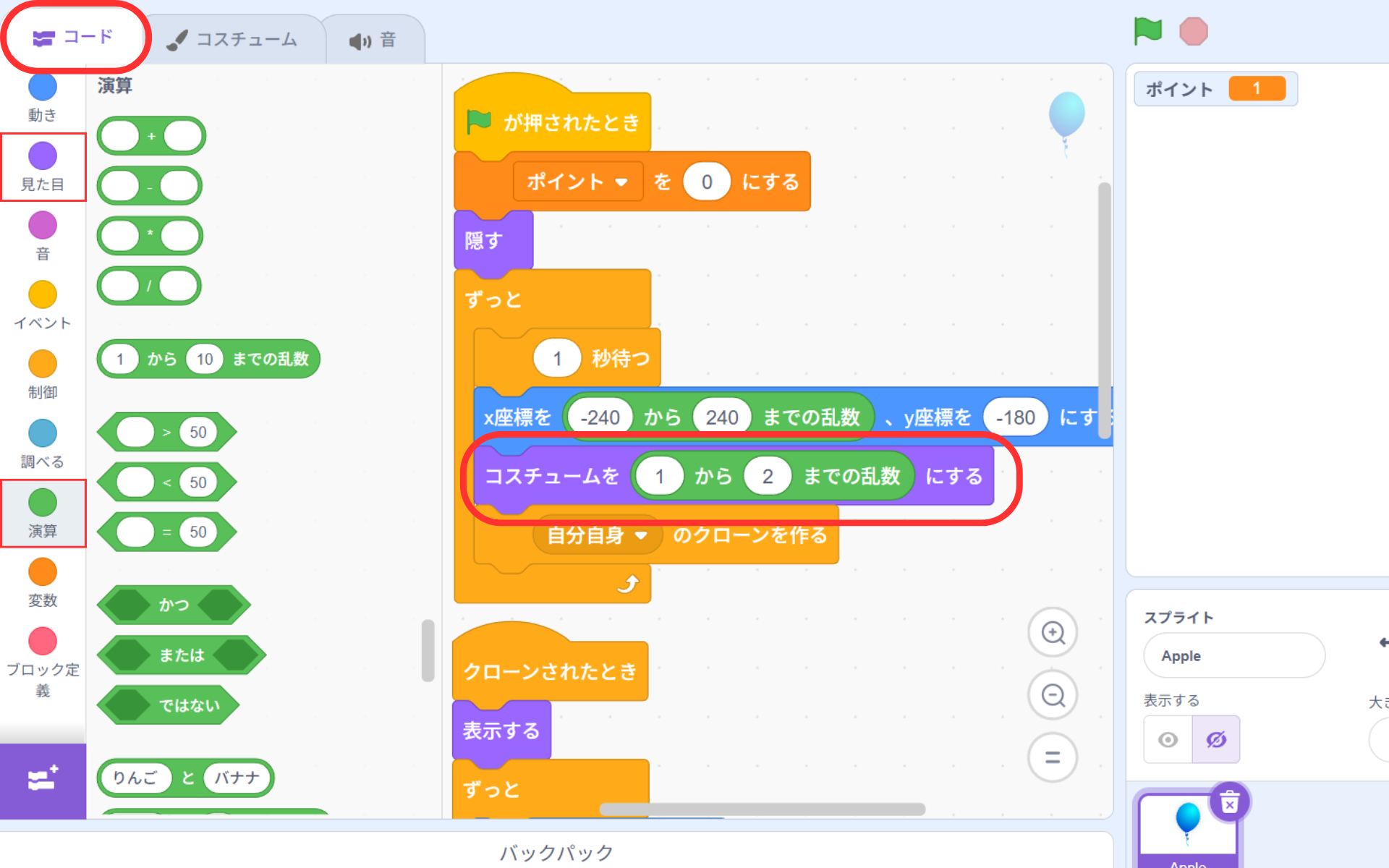
Task: Click the Apple sprite name field
Action: 1233,656
